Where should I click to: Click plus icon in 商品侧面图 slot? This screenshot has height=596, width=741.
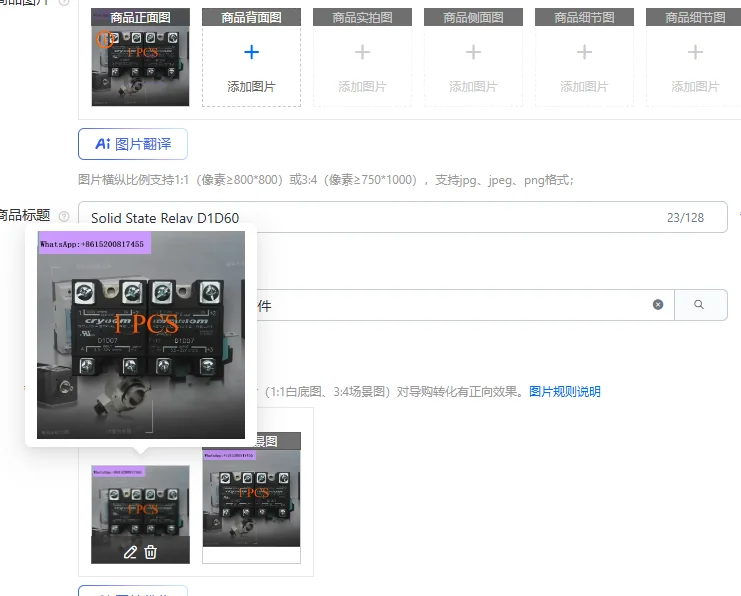point(474,52)
